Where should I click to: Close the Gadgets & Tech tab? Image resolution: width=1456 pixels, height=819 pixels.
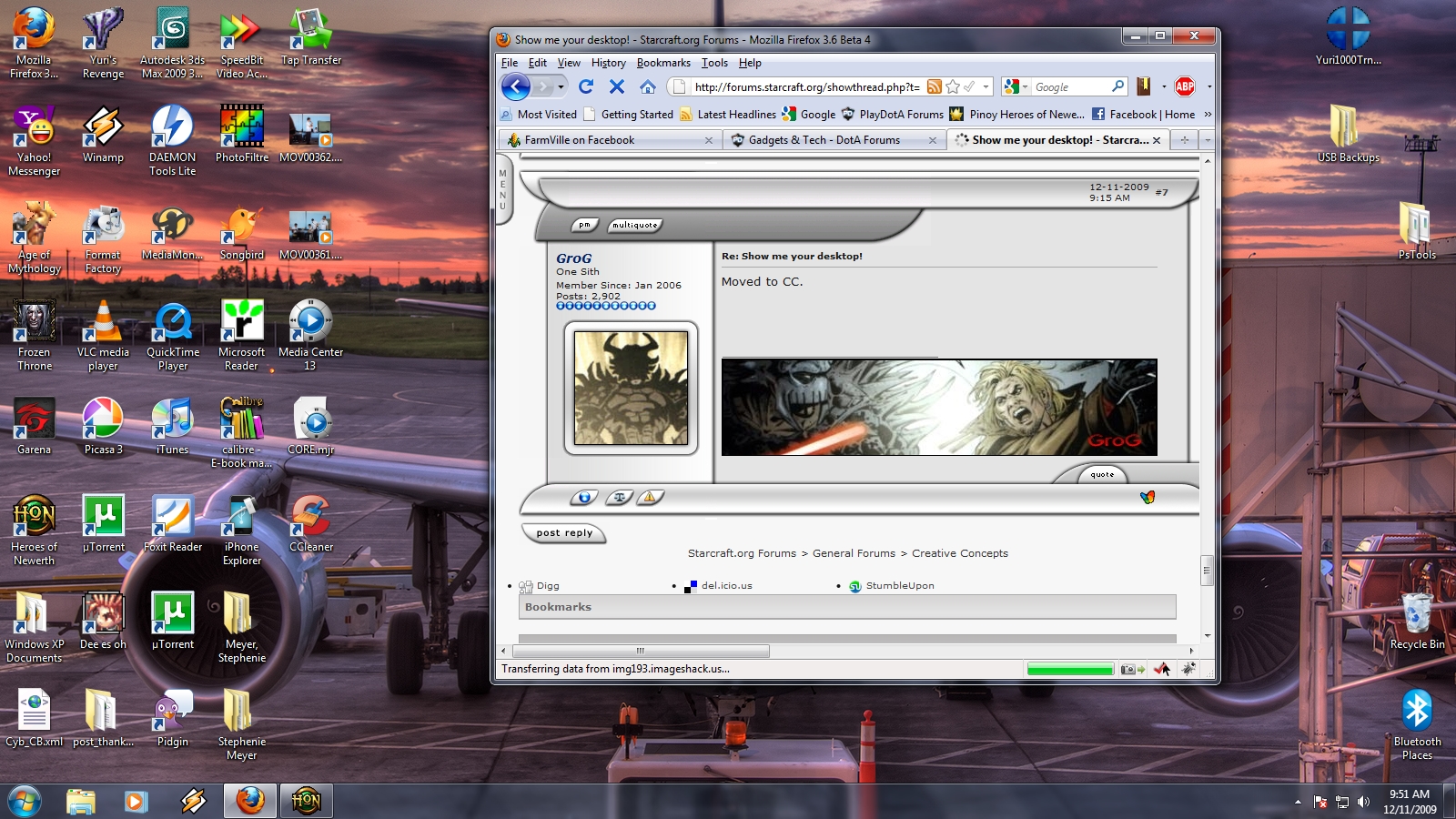932,140
